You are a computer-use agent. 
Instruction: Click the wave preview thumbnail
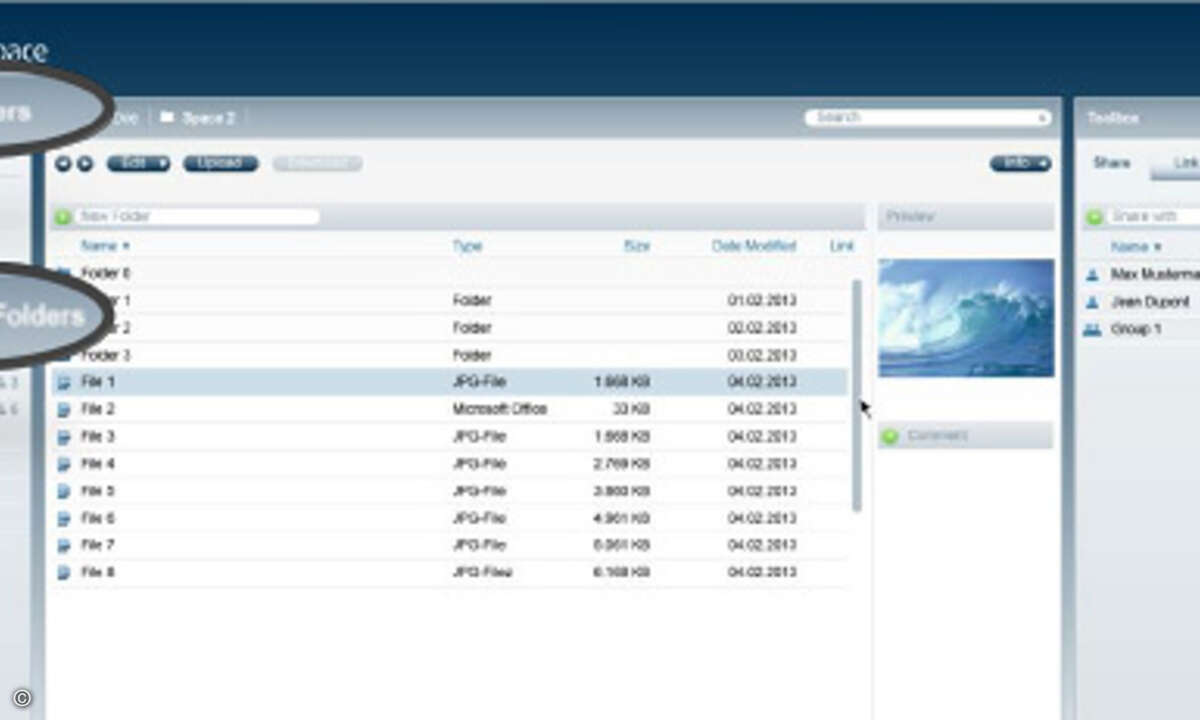click(966, 318)
